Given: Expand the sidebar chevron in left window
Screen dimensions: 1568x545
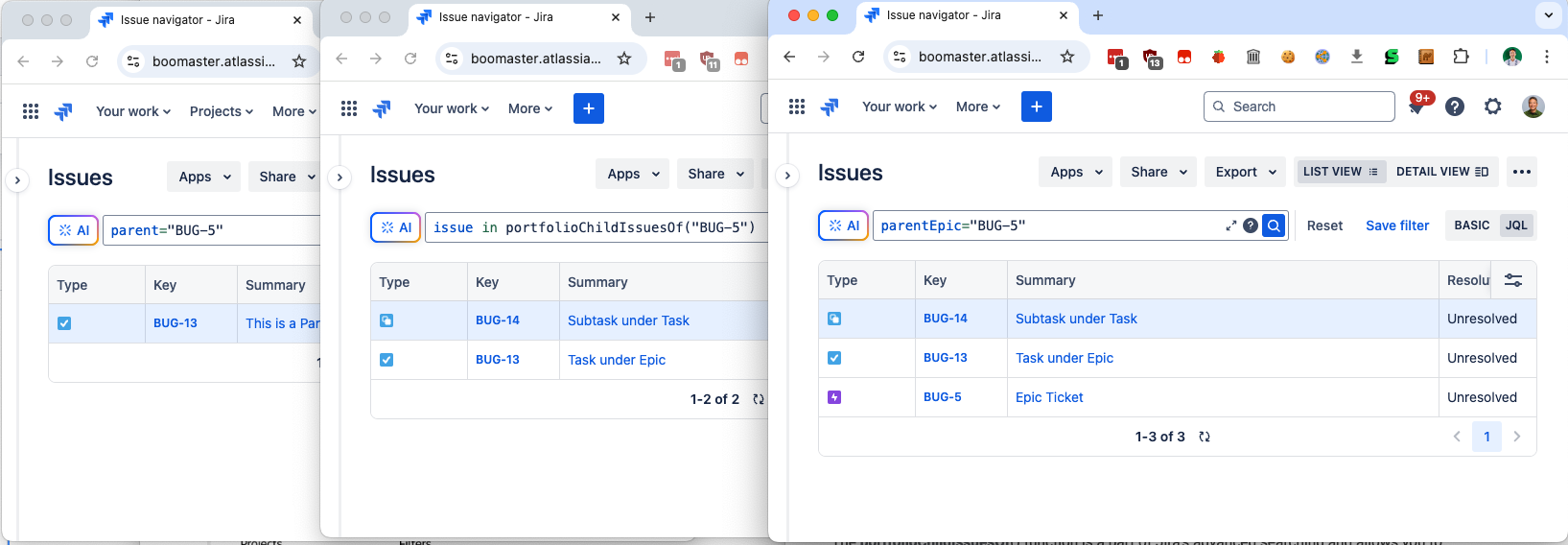Looking at the screenshot, I should [17, 180].
